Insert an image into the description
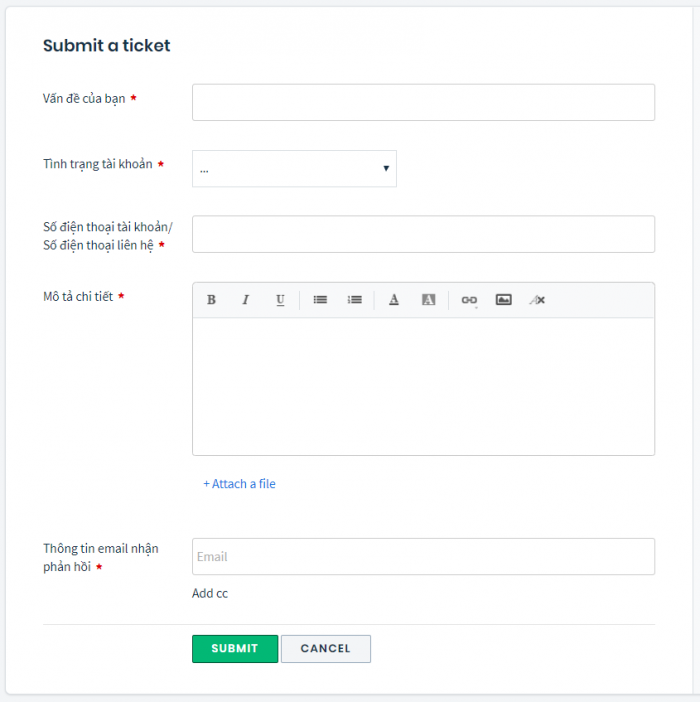Viewport: 700px width, 702px height. point(504,300)
